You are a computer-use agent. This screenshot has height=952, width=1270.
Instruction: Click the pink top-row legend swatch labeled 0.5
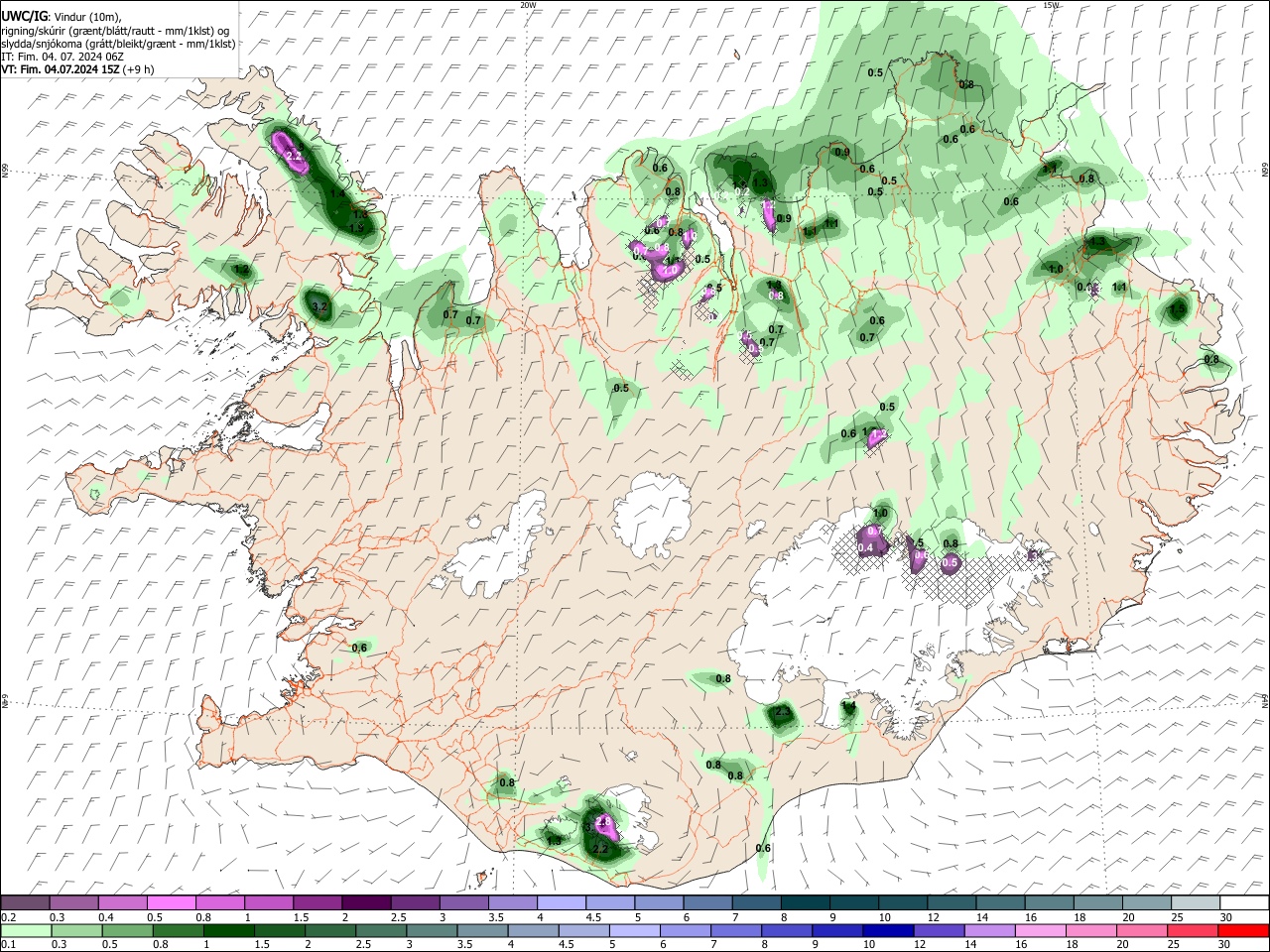click(171, 903)
